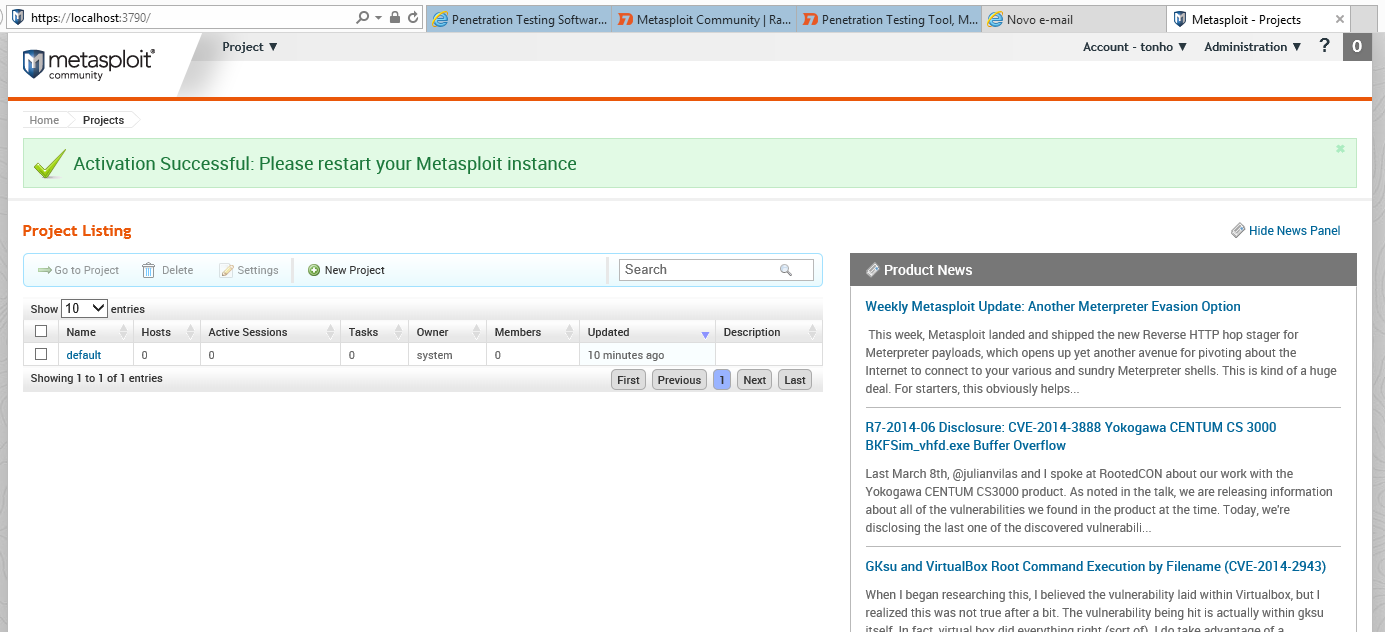Tick the select-all checkbox in the table header
The height and width of the screenshot is (632, 1385).
[x=41, y=331]
